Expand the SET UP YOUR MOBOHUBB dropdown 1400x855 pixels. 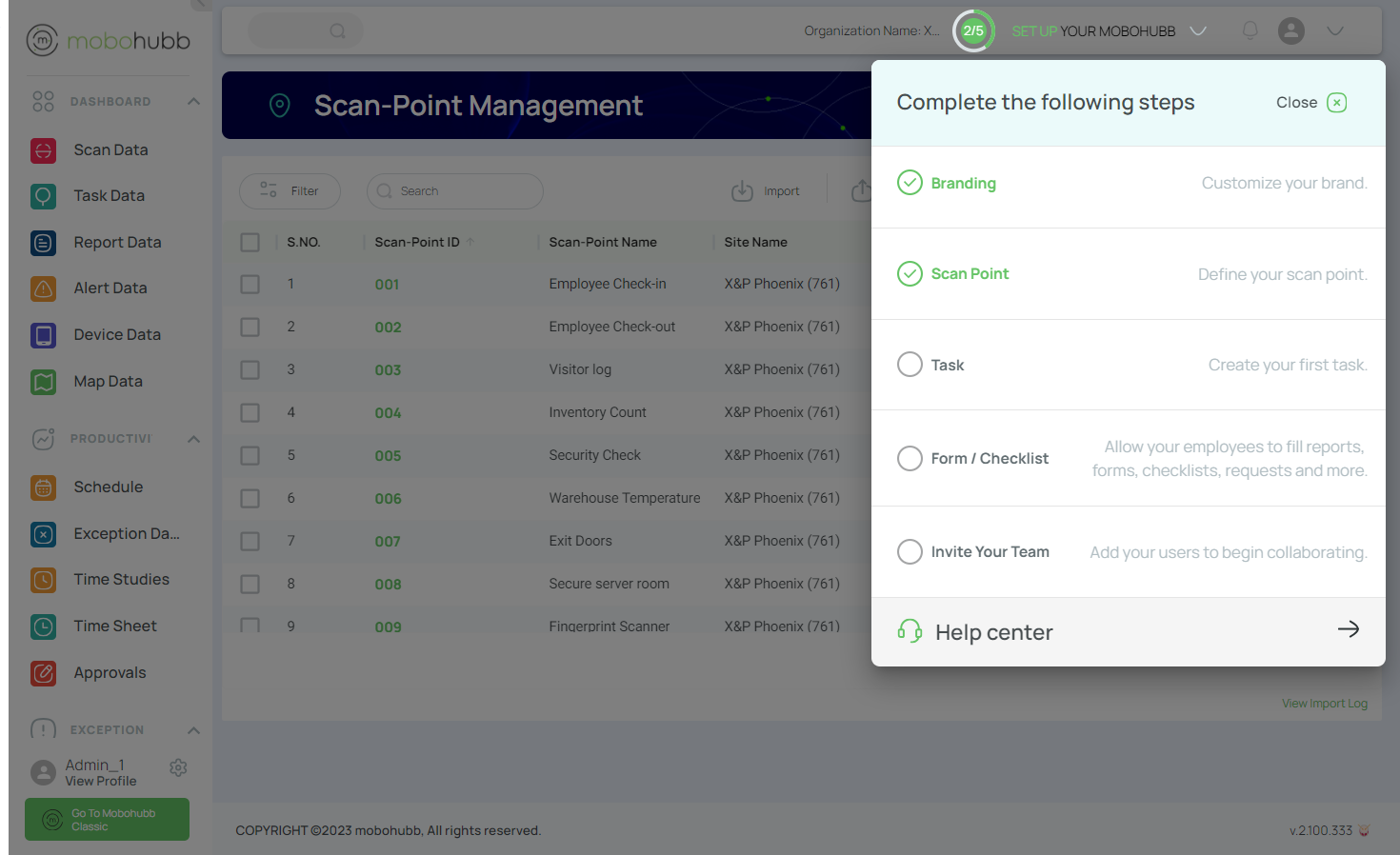(x=1198, y=30)
